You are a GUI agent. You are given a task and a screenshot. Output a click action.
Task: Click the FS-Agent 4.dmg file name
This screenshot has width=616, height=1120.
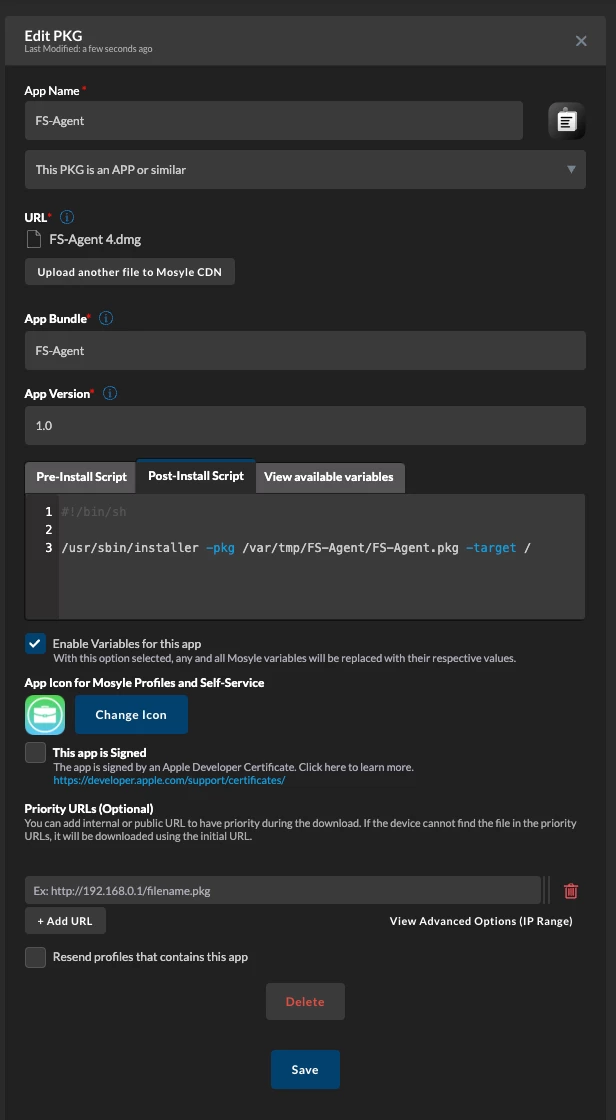[x=95, y=239]
